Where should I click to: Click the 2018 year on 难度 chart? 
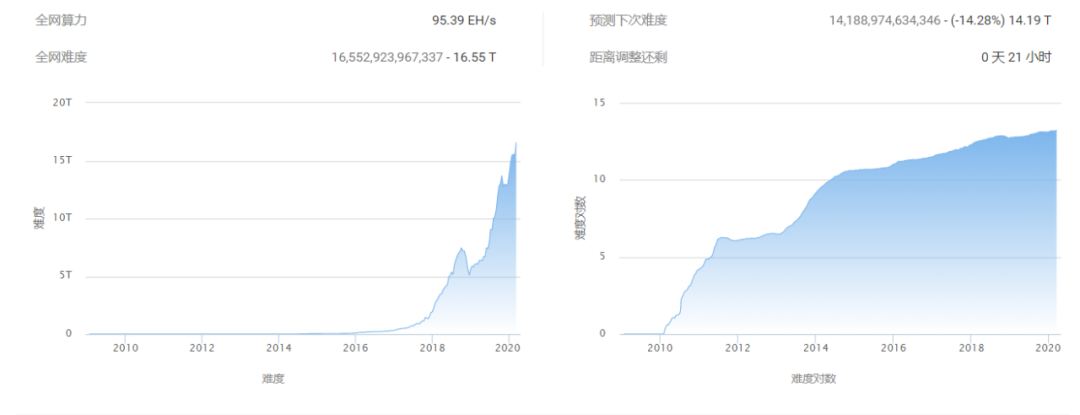[432, 348]
